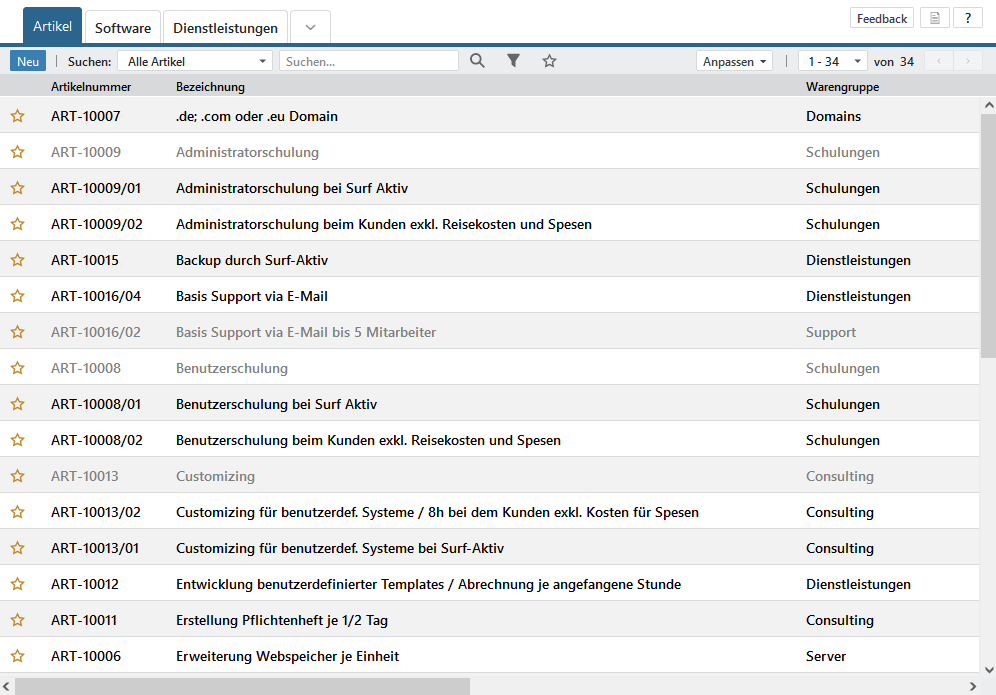Click the favorites star in the toolbar
The height and width of the screenshot is (695, 996).
pos(549,61)
